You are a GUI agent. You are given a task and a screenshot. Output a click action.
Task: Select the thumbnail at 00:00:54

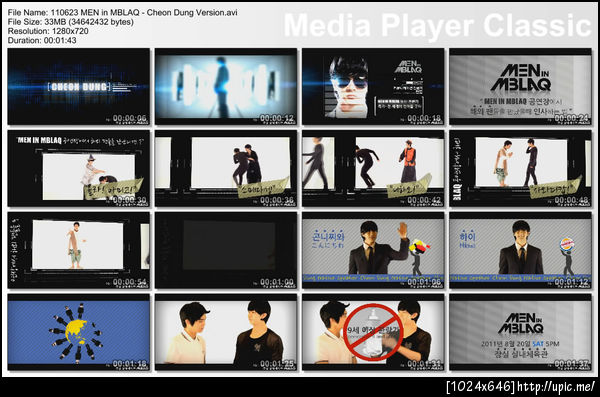(x=78, y=250)
